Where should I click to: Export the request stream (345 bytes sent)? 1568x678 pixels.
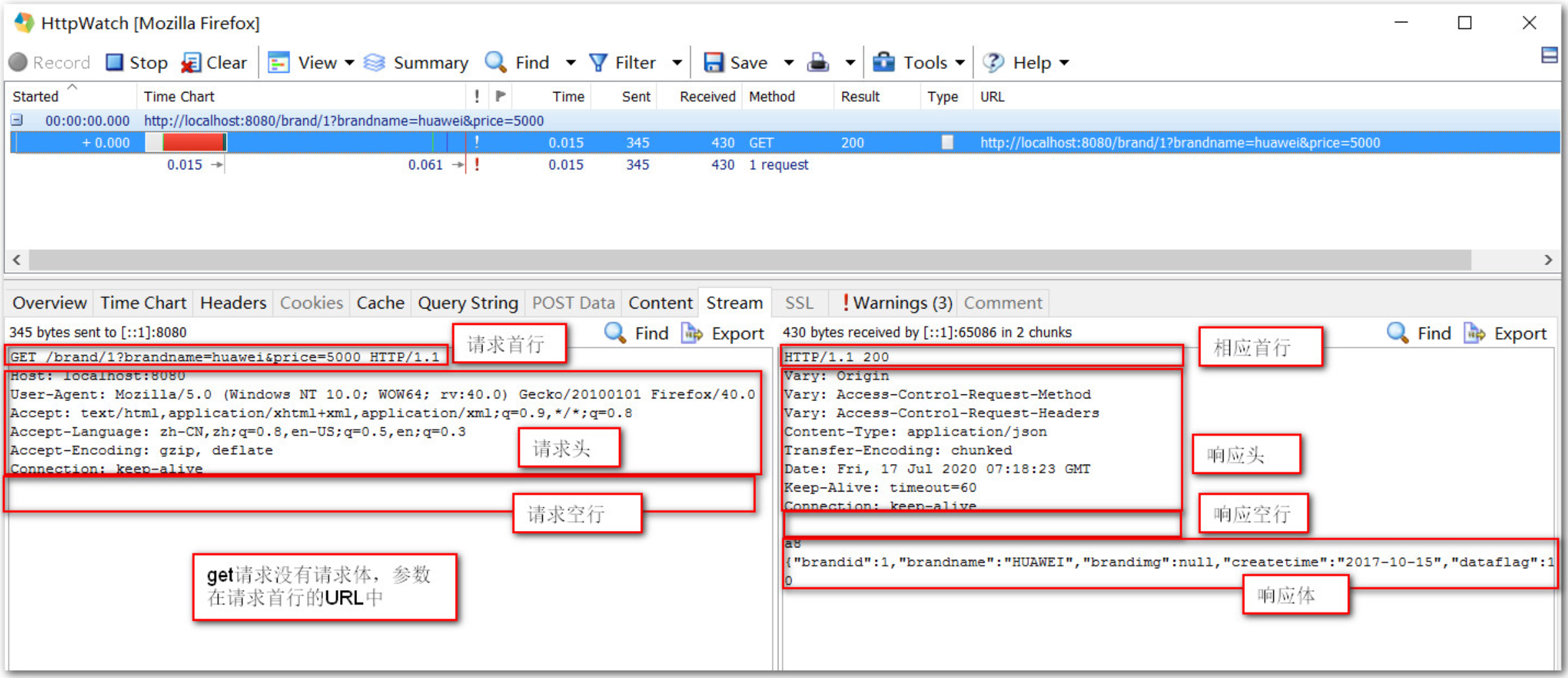723,333
